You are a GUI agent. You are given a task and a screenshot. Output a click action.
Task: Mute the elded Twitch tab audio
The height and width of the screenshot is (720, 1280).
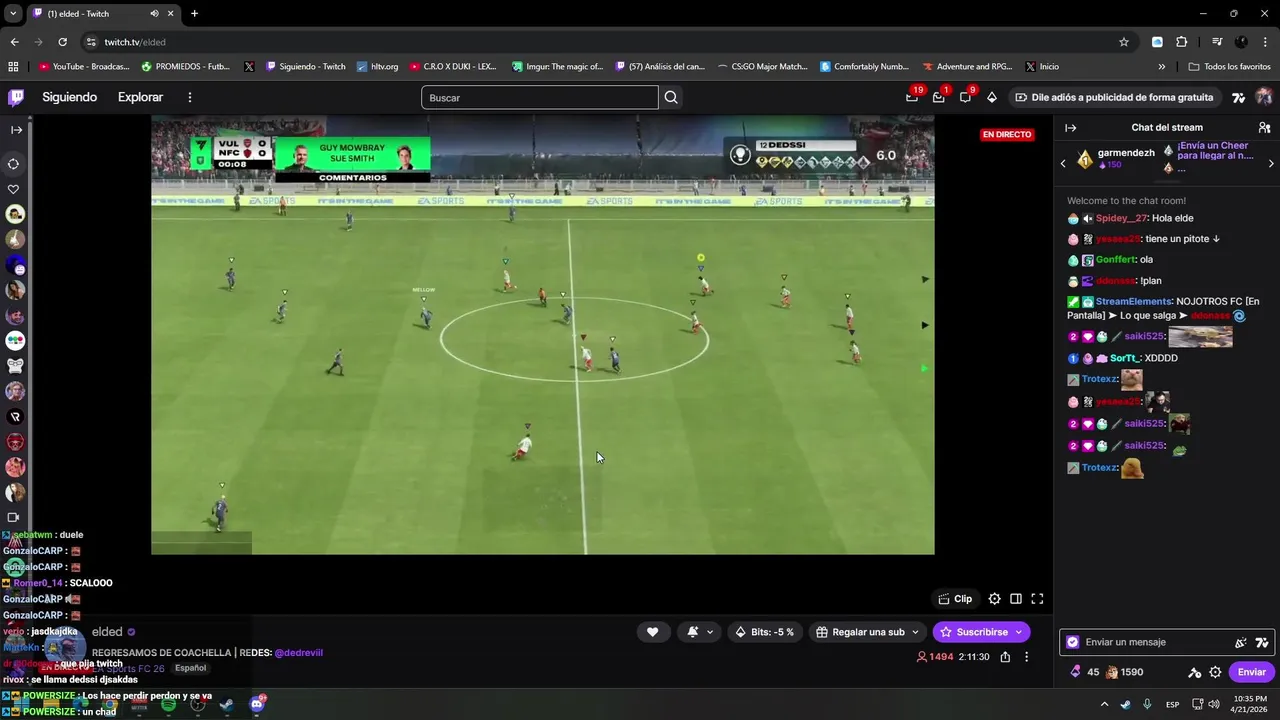pyautogui.click(x=155, y=14)
